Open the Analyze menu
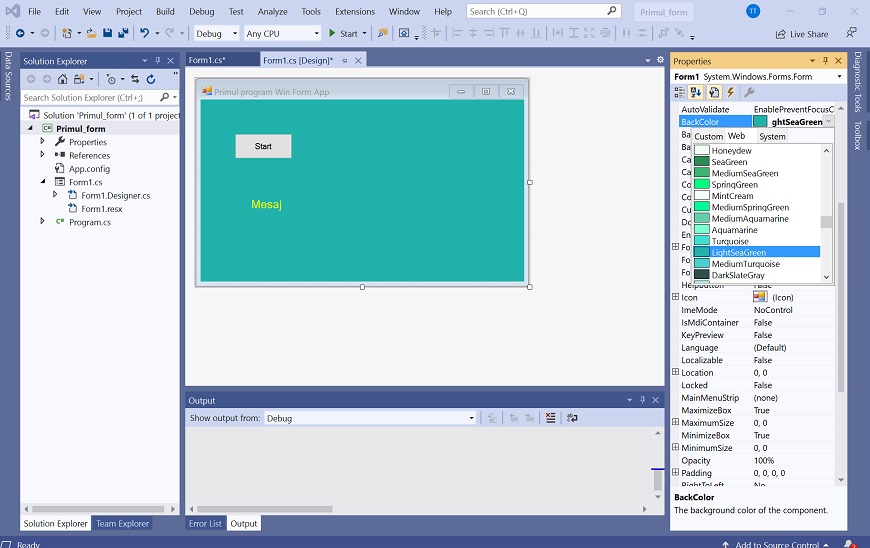The image size is (870, 548). click(272, 11)
